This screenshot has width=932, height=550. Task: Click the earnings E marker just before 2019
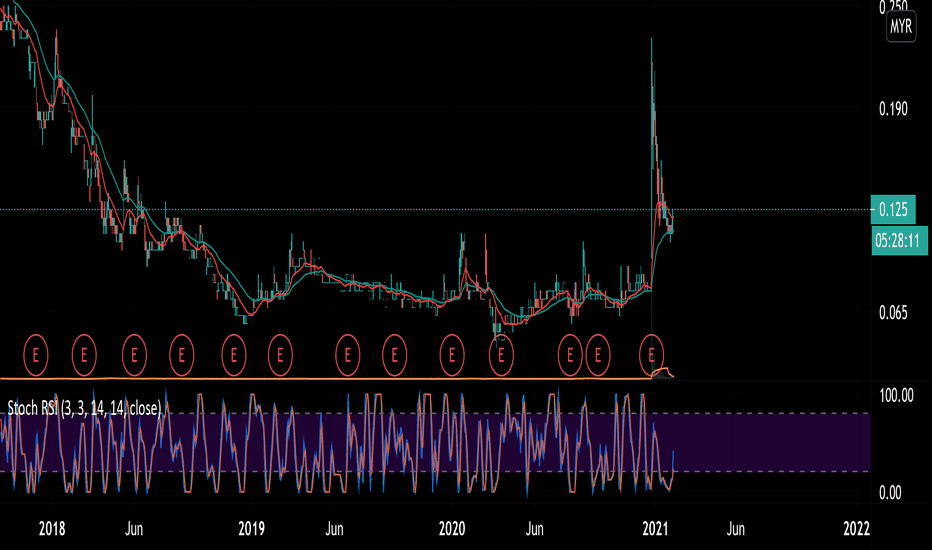(x=234, y=356)
